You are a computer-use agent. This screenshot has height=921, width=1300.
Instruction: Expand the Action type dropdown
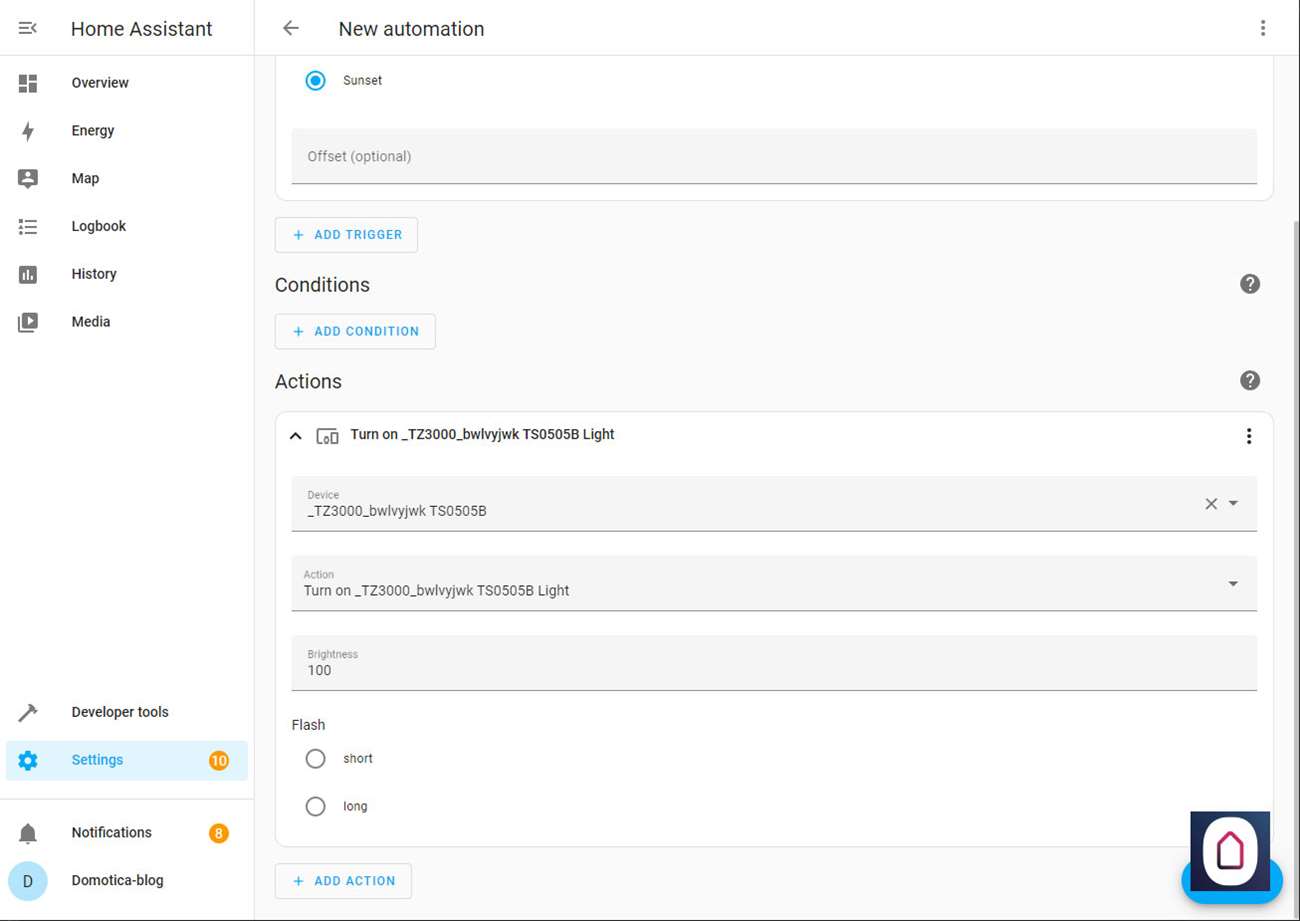pos(1233,584)
